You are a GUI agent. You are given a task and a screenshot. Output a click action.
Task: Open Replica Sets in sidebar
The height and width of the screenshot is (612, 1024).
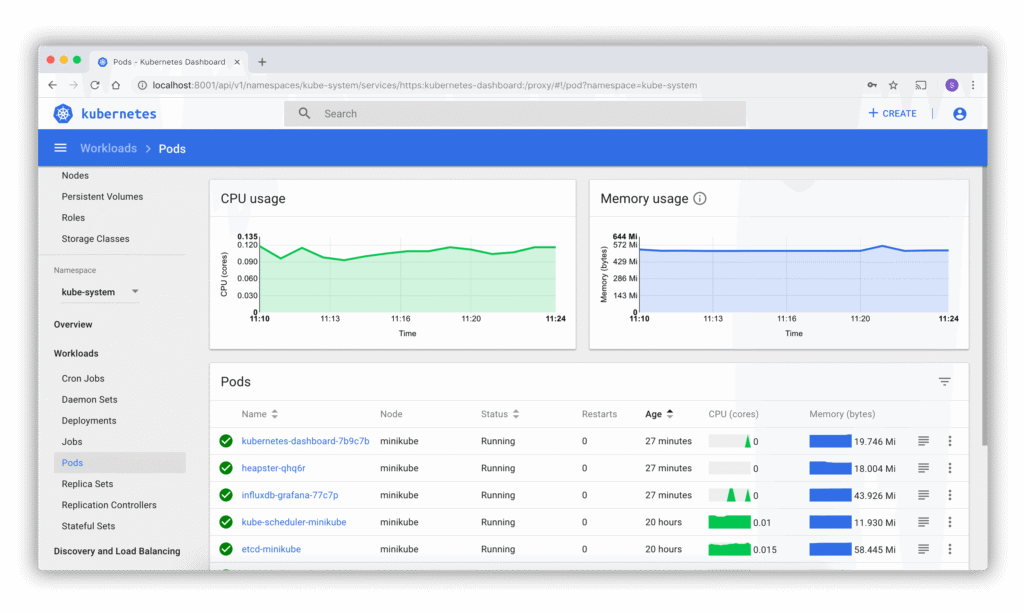click(x=88, y=484)
